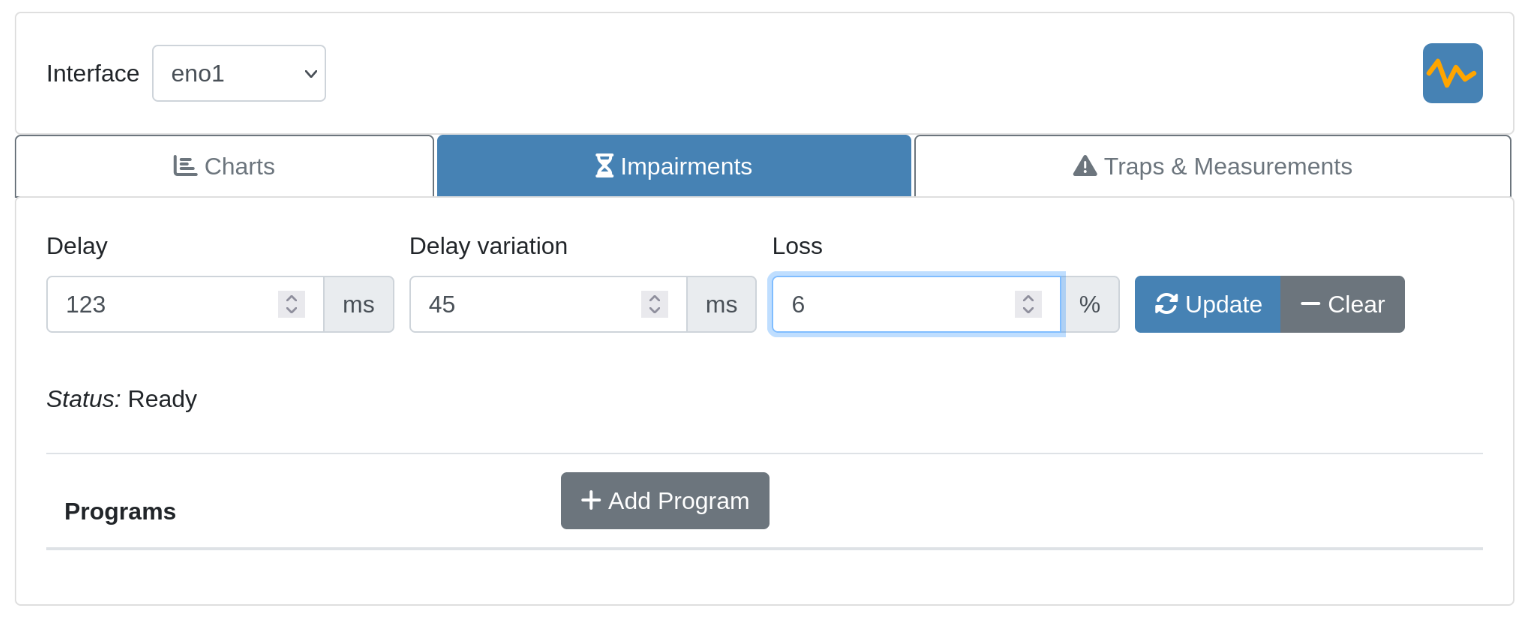The width and height of the screenshot is (1524, 624).
Task: Click the Delay variation spinner arrows
Action: coord(654,304)
